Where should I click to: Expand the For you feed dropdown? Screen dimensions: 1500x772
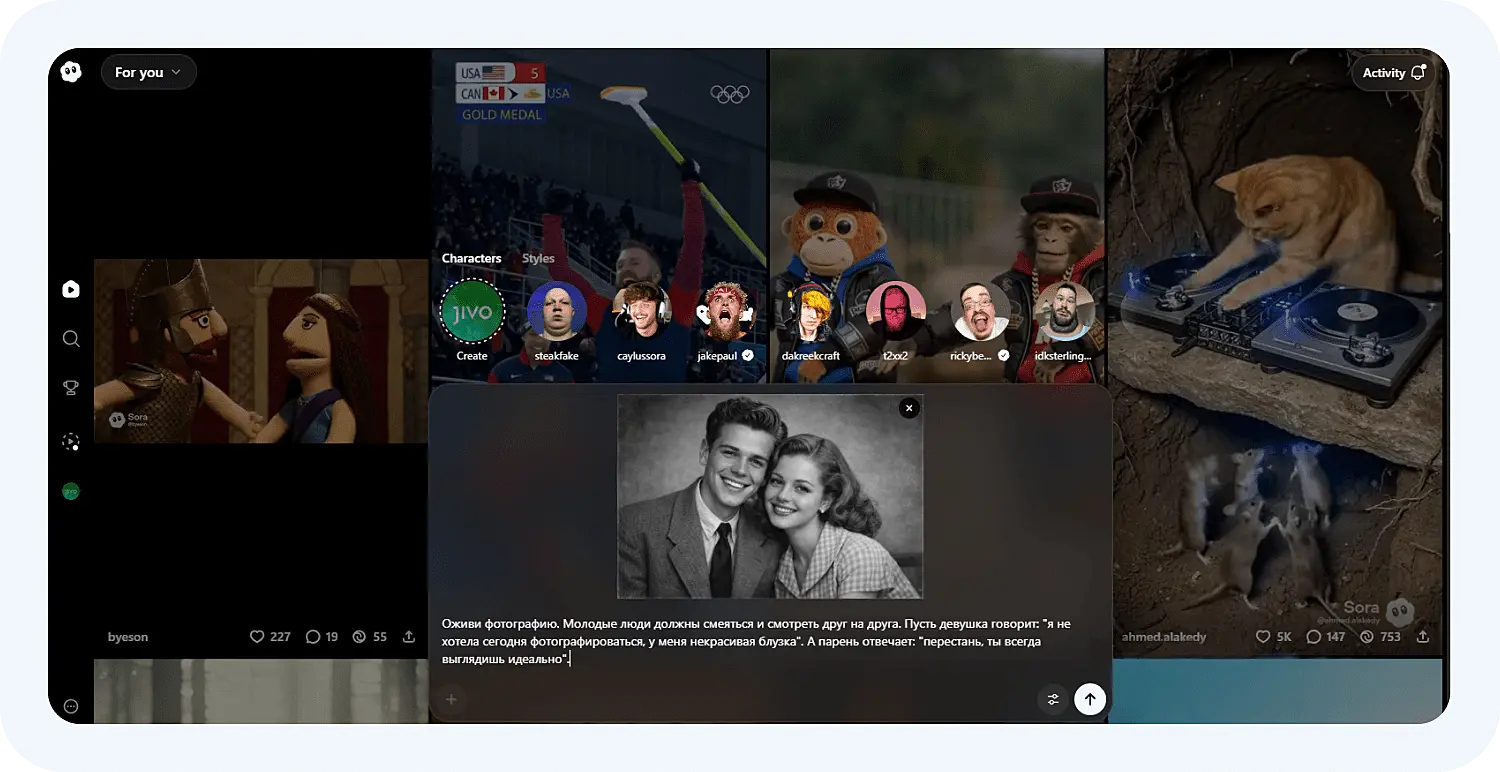149,72
